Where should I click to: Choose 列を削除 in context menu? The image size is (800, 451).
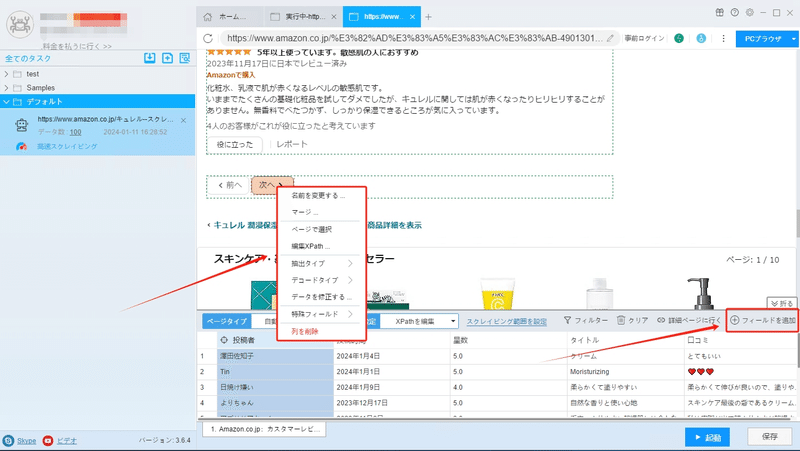[x=305, y=332]
